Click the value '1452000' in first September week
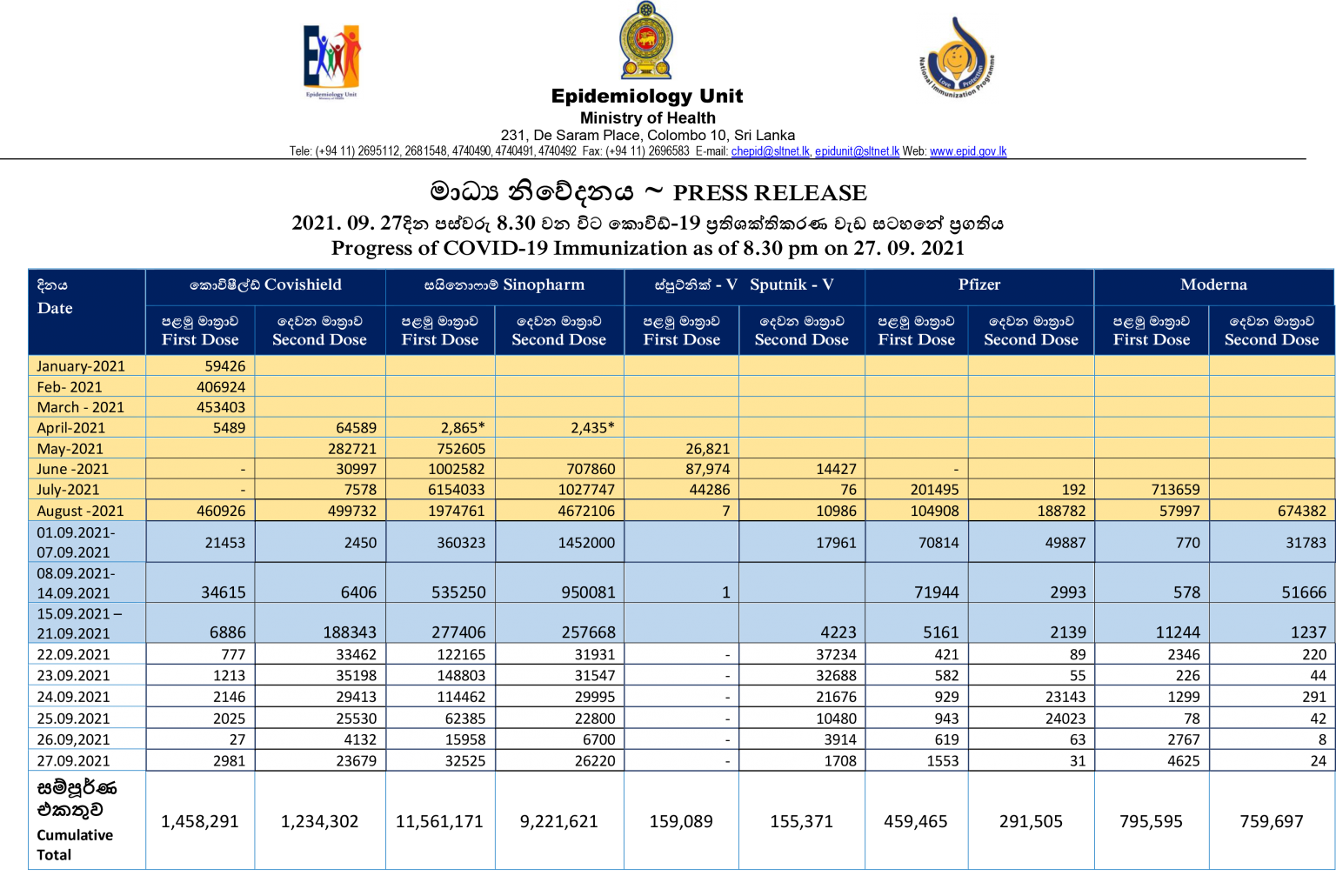Viewport: 1336px width, 896px height. [587, 542]
